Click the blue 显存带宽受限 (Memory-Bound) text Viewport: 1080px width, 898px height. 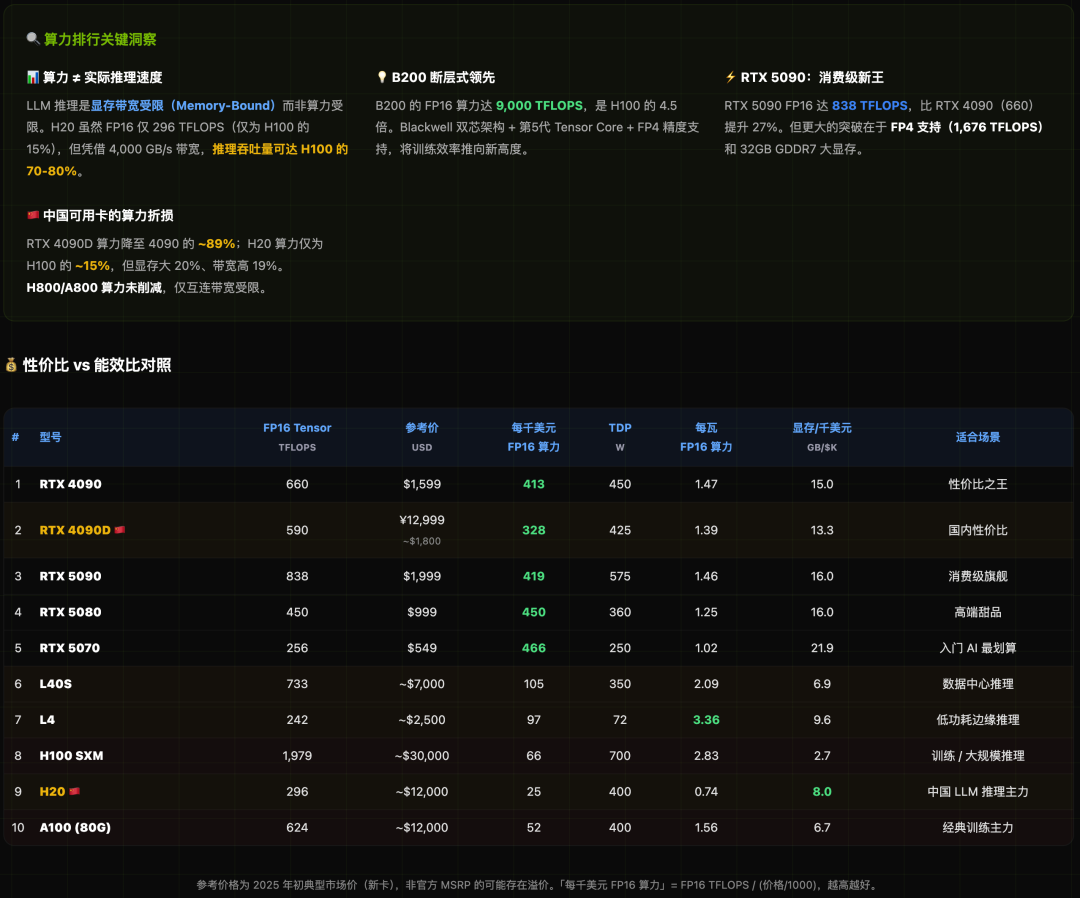pyautogui.click(x=183, y=105)
